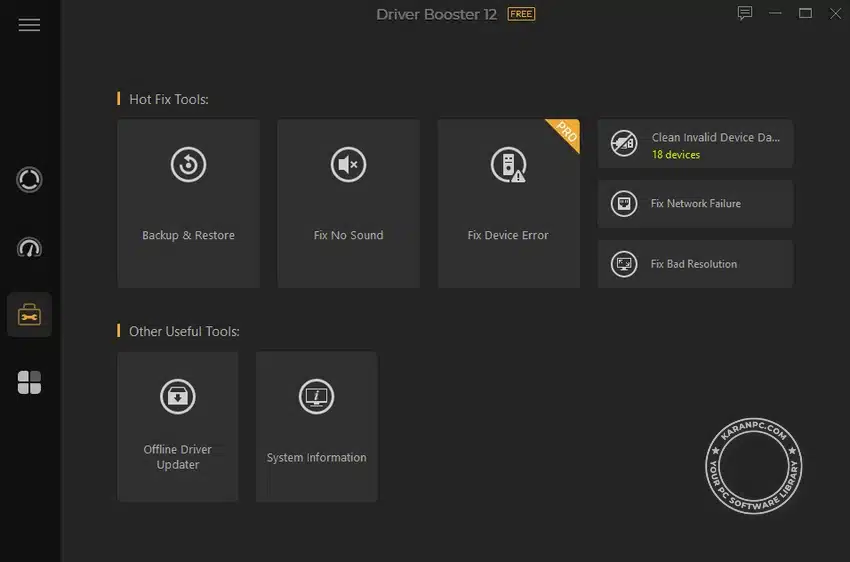Click the Fix Device Error computer icon
850x562 pixels.
[508, 164]
